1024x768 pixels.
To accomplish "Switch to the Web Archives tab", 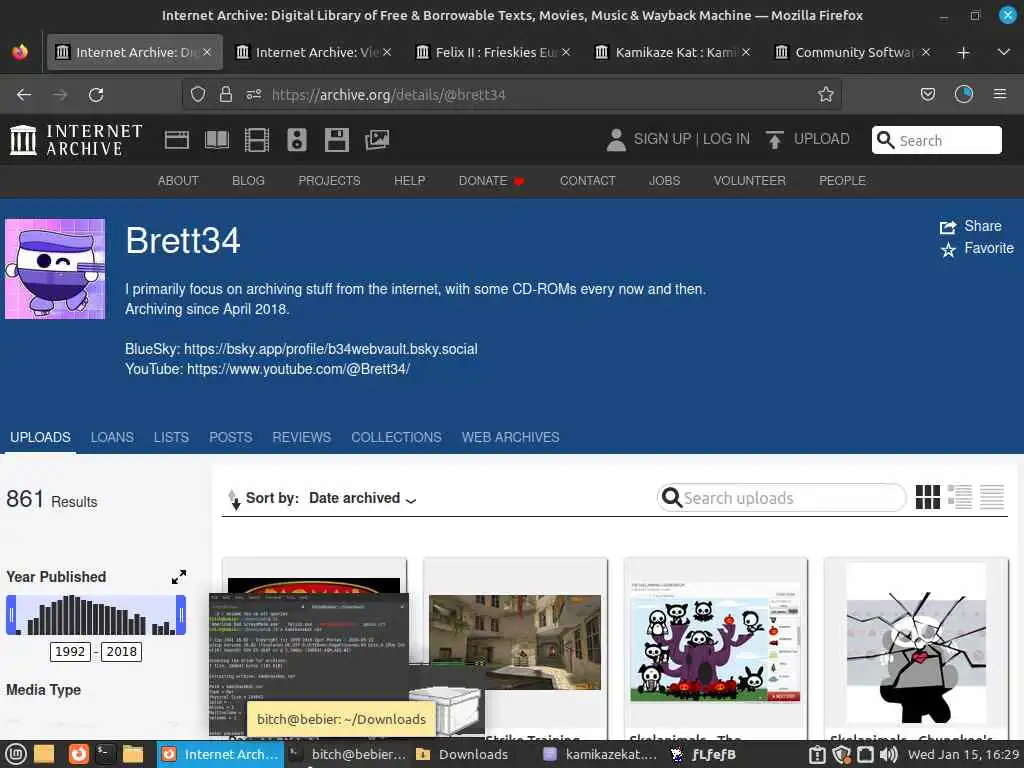I will point(511,438).
